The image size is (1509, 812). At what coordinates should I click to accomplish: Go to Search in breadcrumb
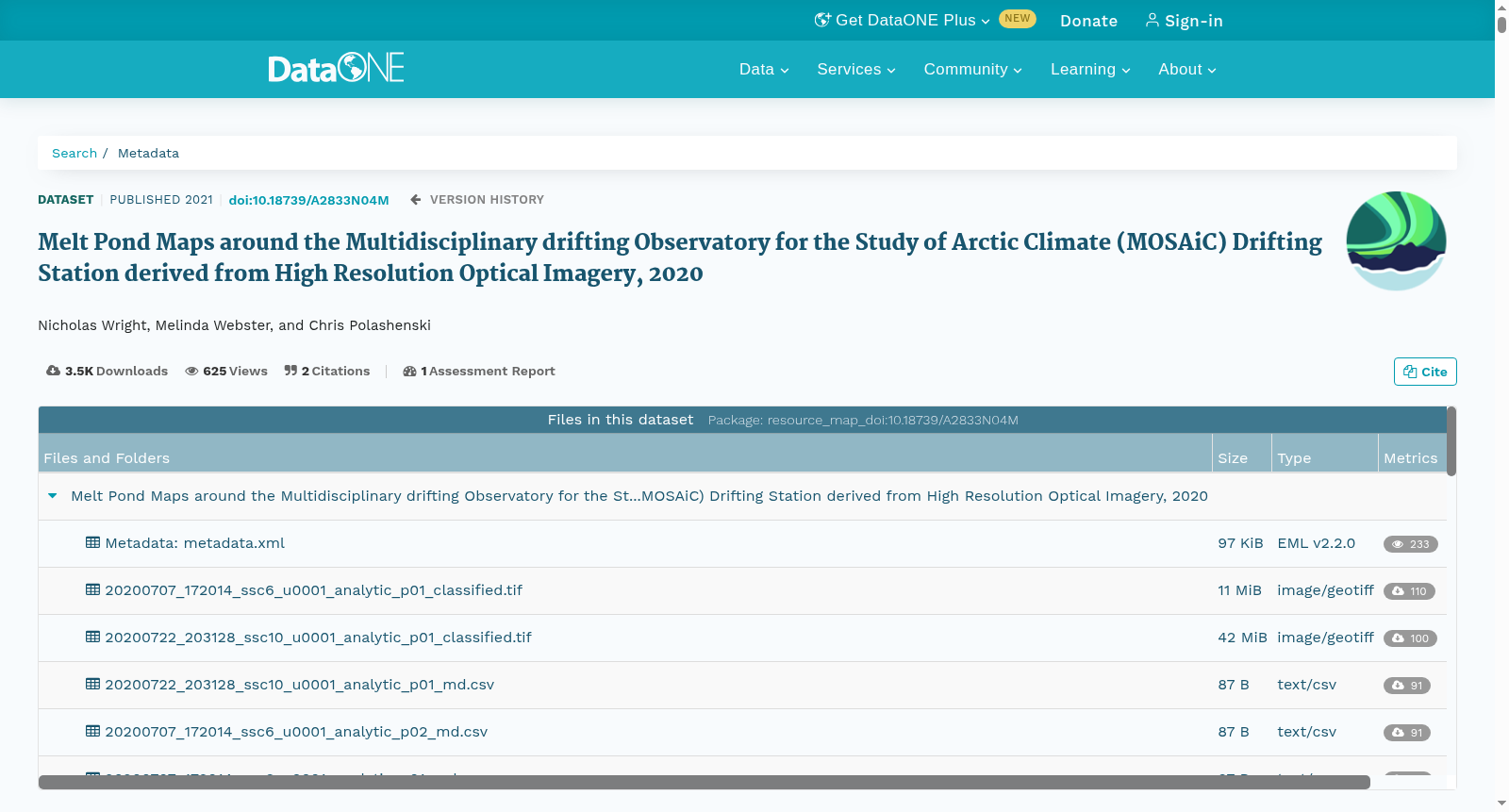tap(75, 153)
